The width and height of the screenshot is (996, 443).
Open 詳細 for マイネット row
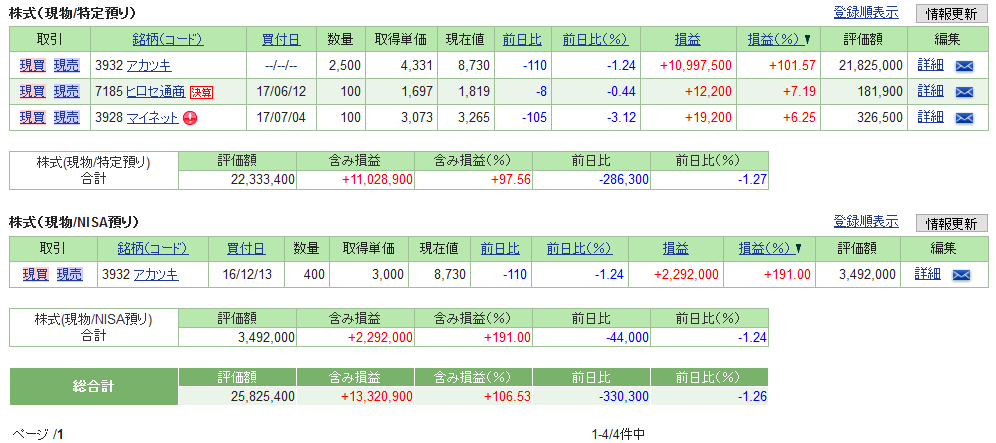pos(931,118)
